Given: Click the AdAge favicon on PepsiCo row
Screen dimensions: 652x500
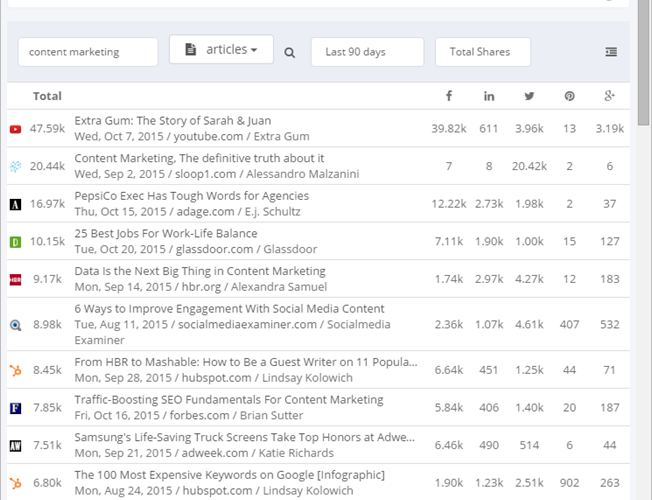Looking at the screenshot, I should (15, 204).
